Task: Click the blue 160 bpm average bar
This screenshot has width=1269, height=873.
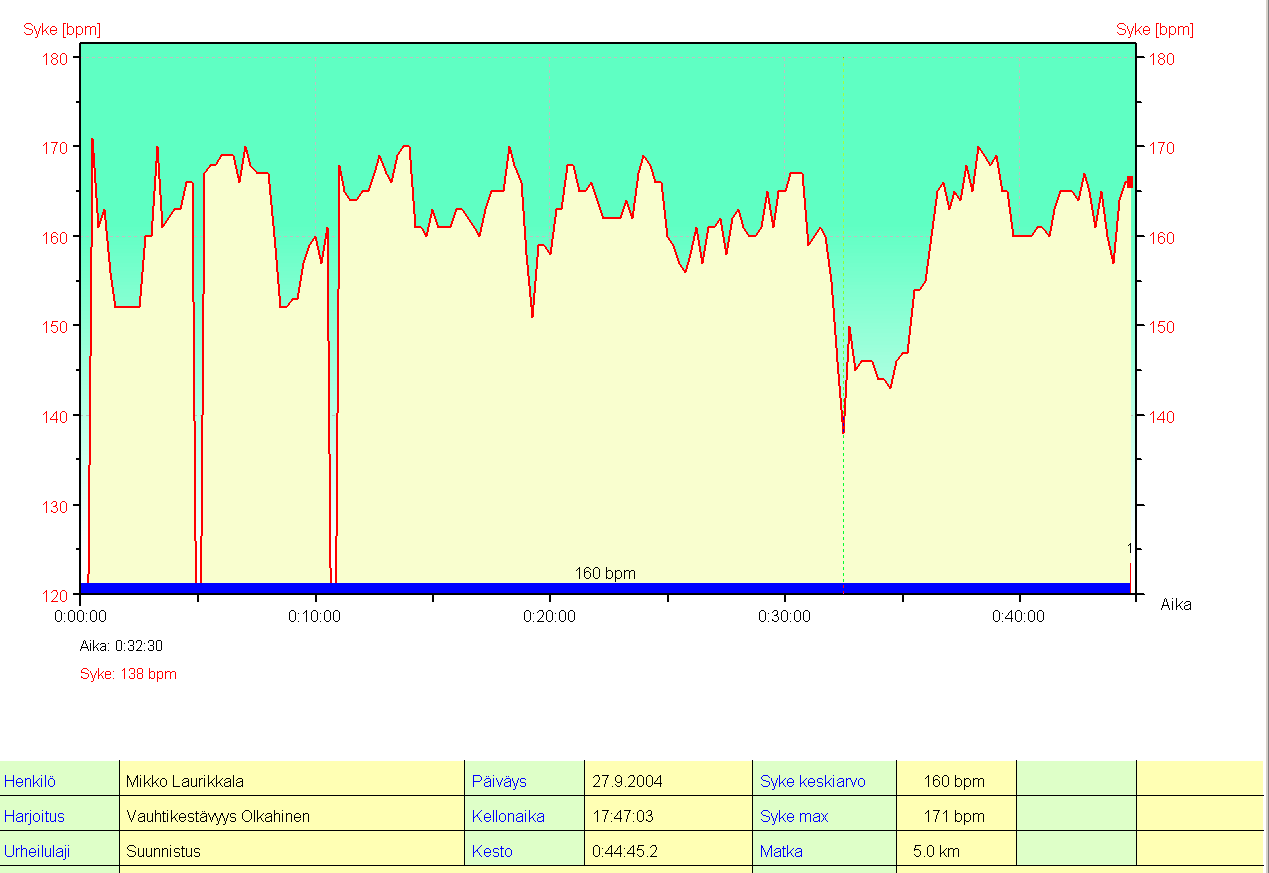Action: (x=604, y=588)
